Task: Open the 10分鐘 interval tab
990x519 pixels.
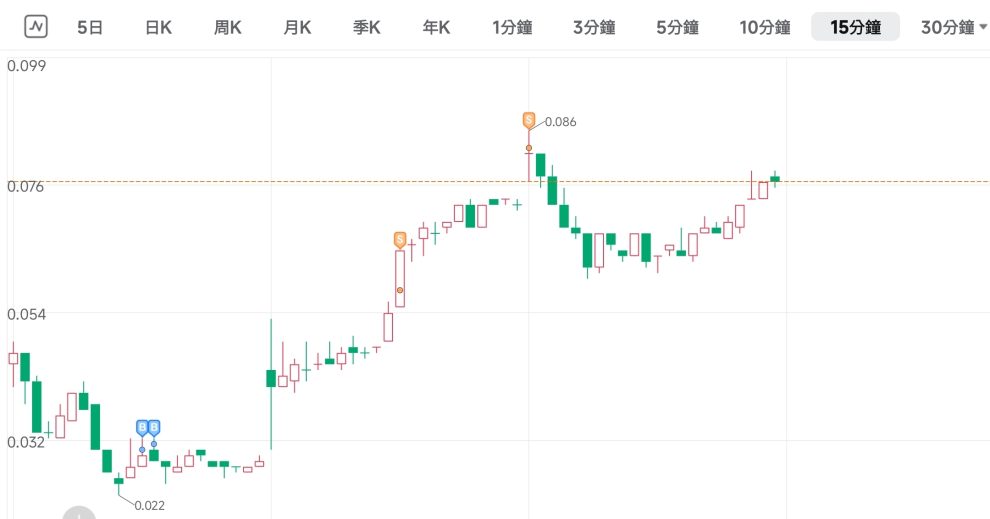Action: pyautogui.click(x=764, y=27)
